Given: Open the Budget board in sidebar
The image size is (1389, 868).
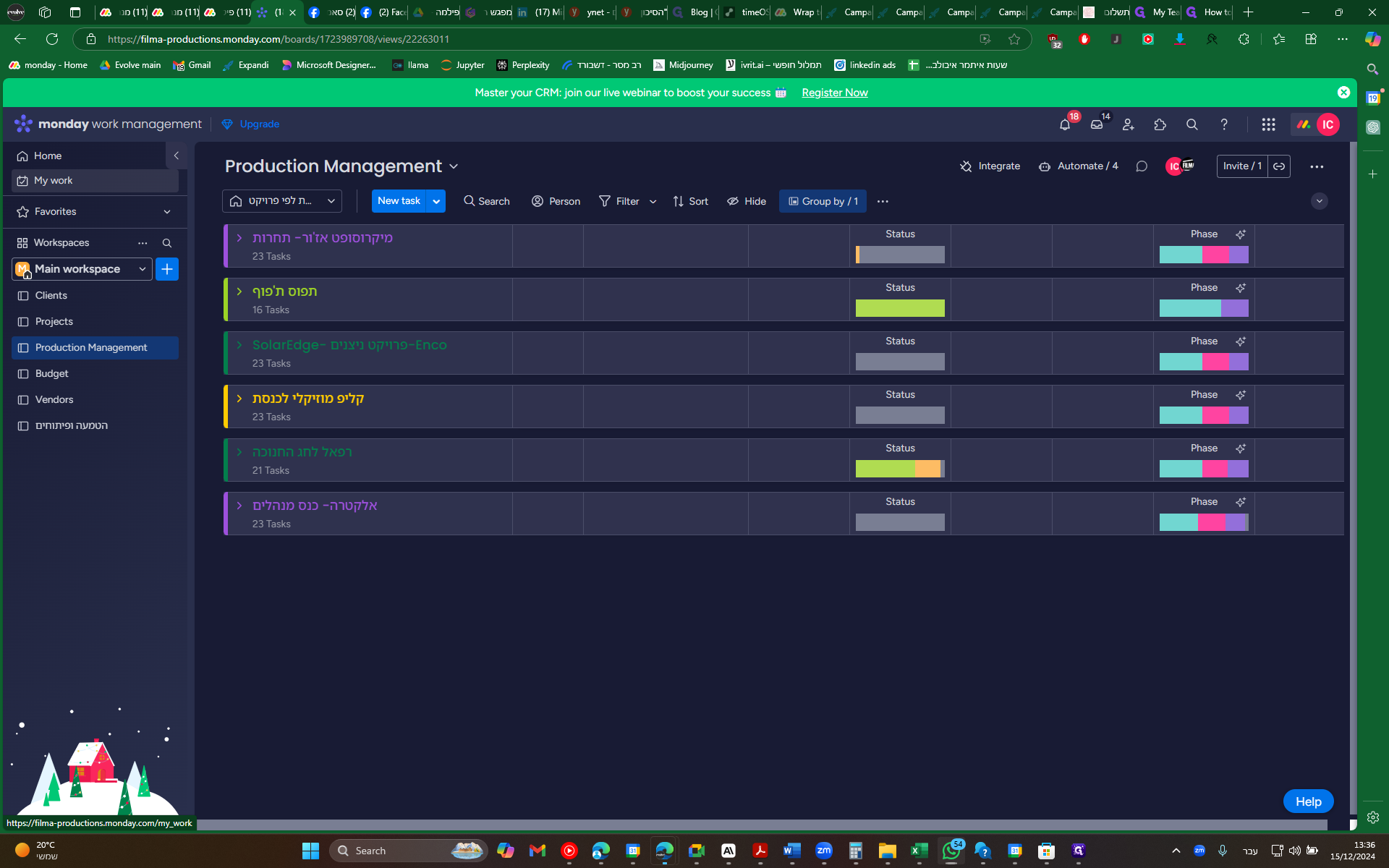Looking at the screenshot, I should [51, 373].
